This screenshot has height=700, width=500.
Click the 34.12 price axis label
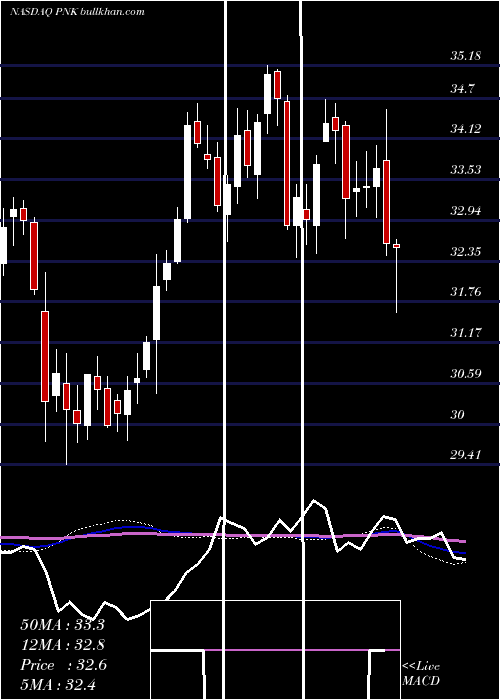tap(466, 129)
